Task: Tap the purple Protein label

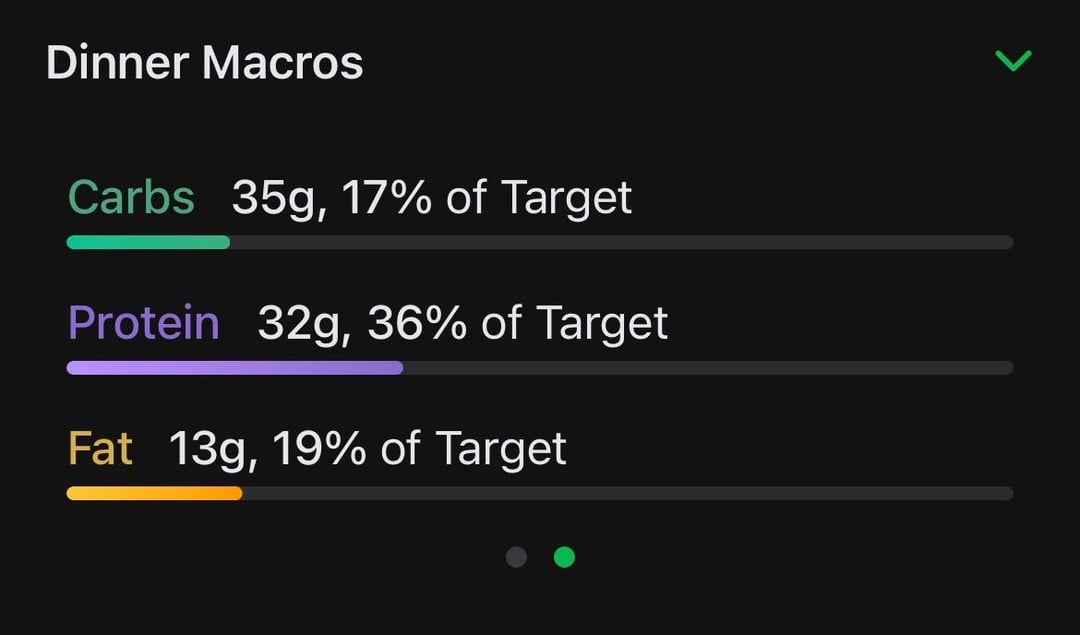Action: point(143,323)
